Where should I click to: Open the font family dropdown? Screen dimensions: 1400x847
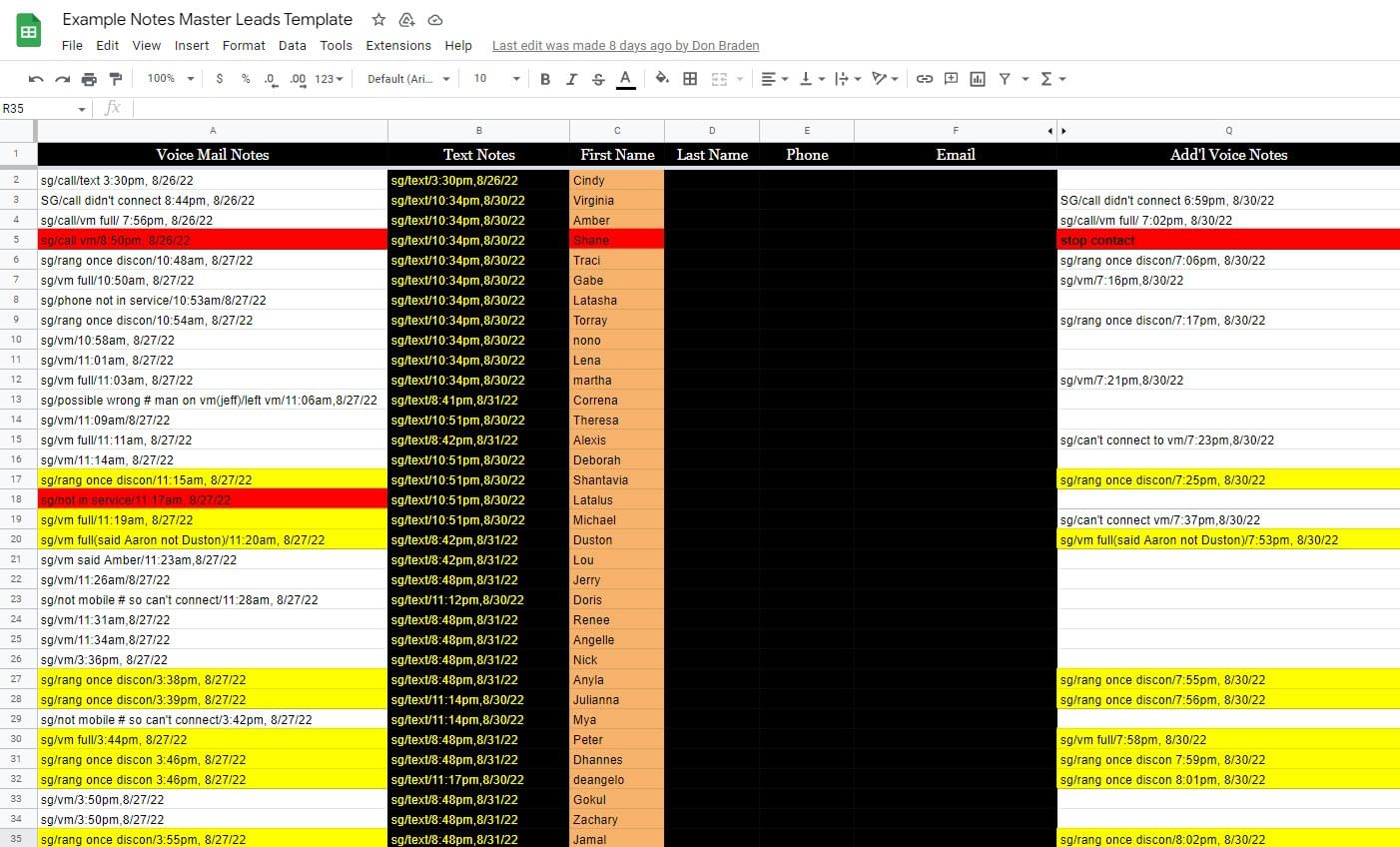coord(408,79)
